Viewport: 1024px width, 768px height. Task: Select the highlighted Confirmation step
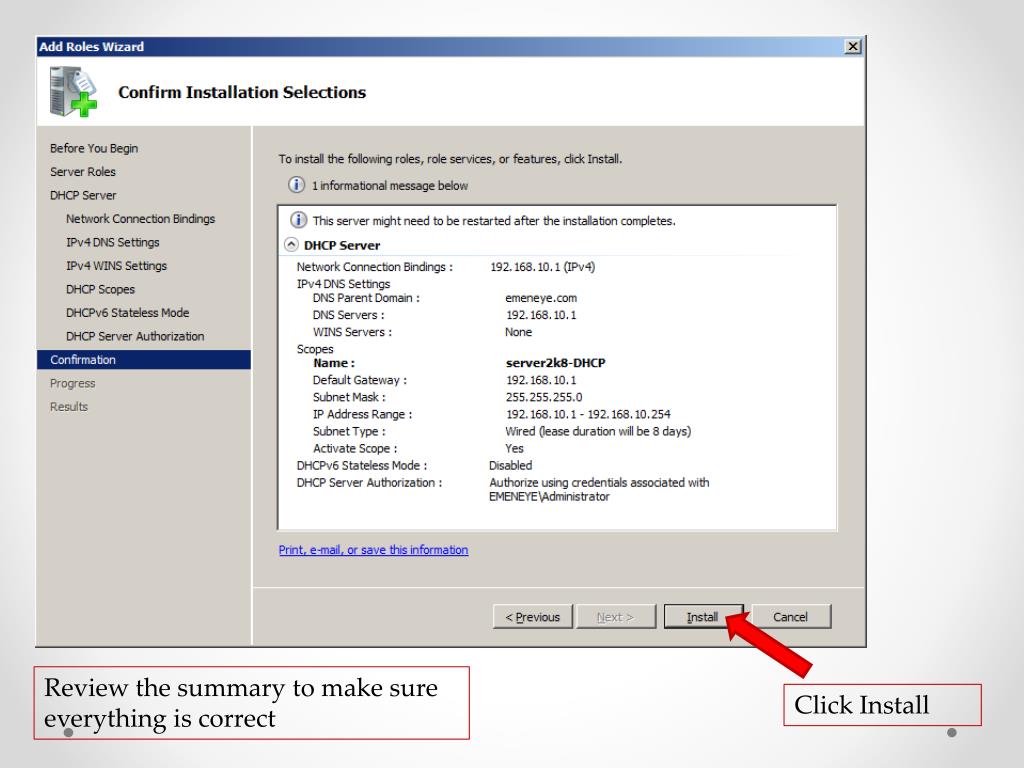click(144, 360)
